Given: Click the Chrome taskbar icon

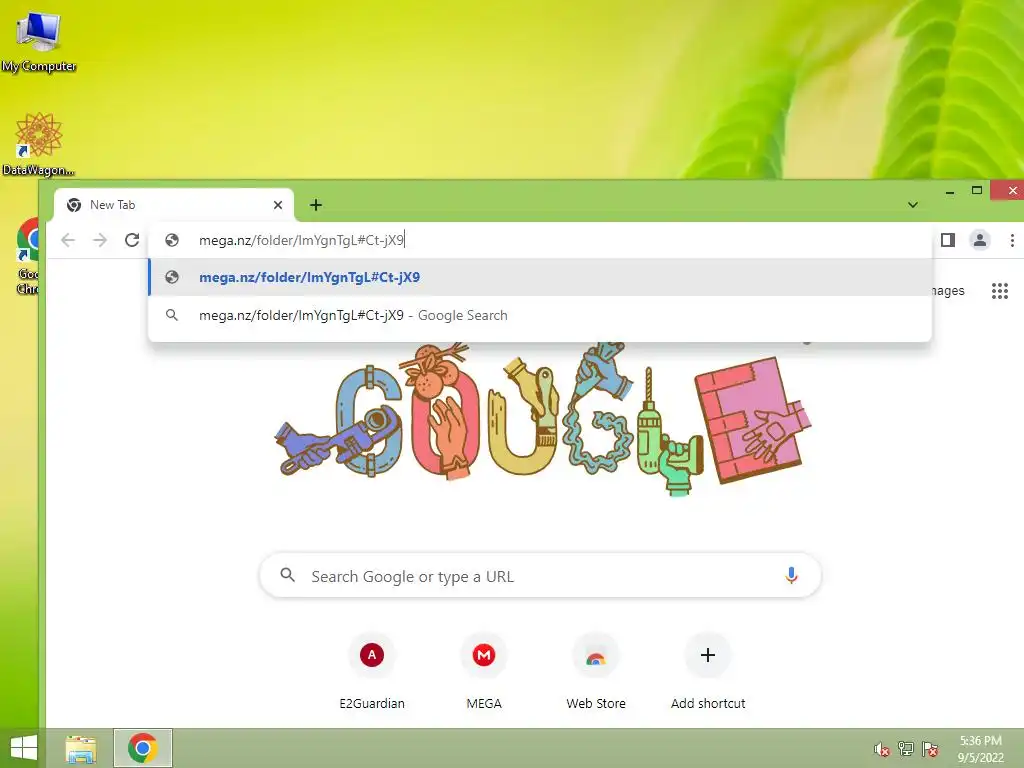Looking at the screenshot, I should pyautogui.click(x=142, y=748).
